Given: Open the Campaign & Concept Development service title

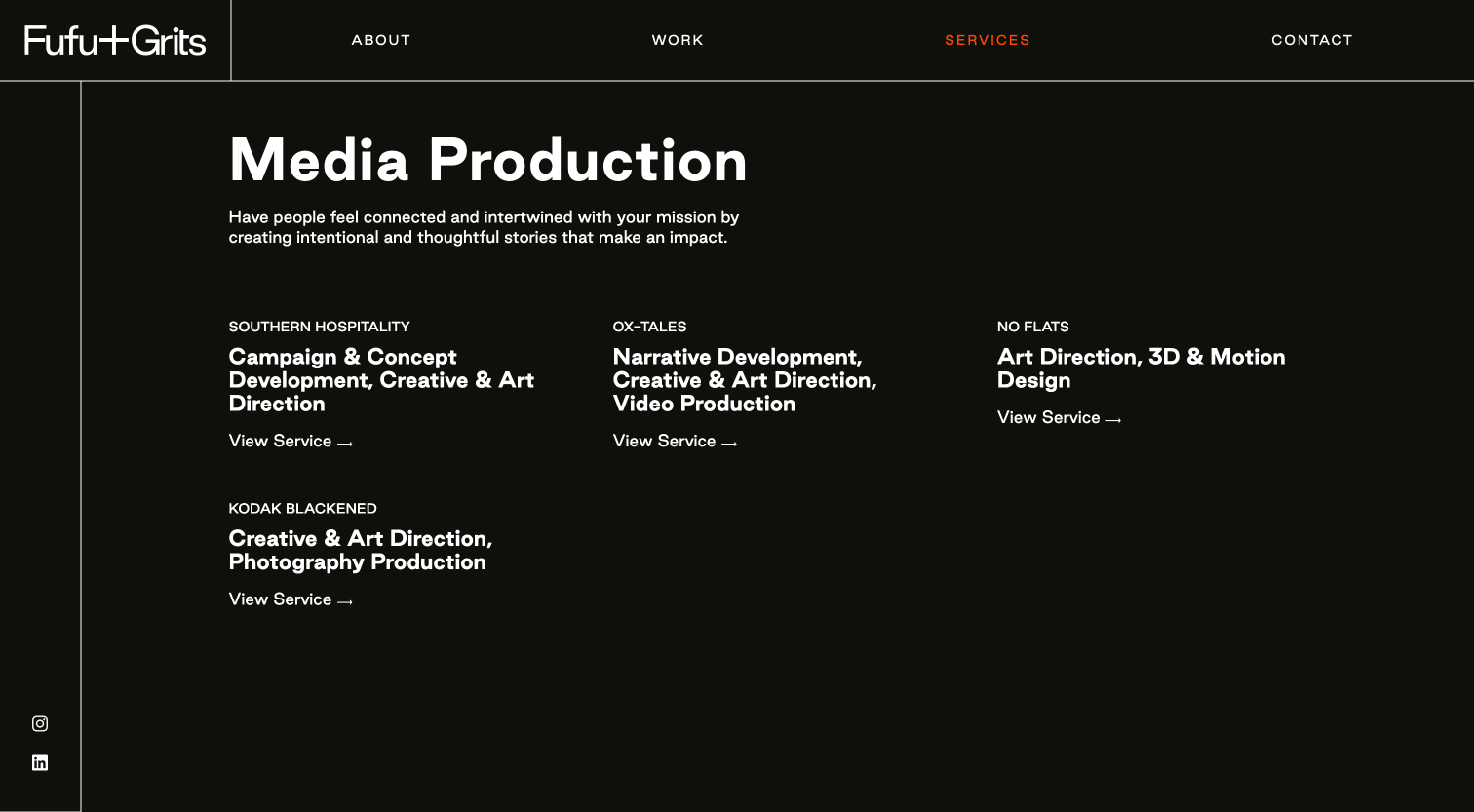Looking at the screenshot, I should tap(381, 380).
